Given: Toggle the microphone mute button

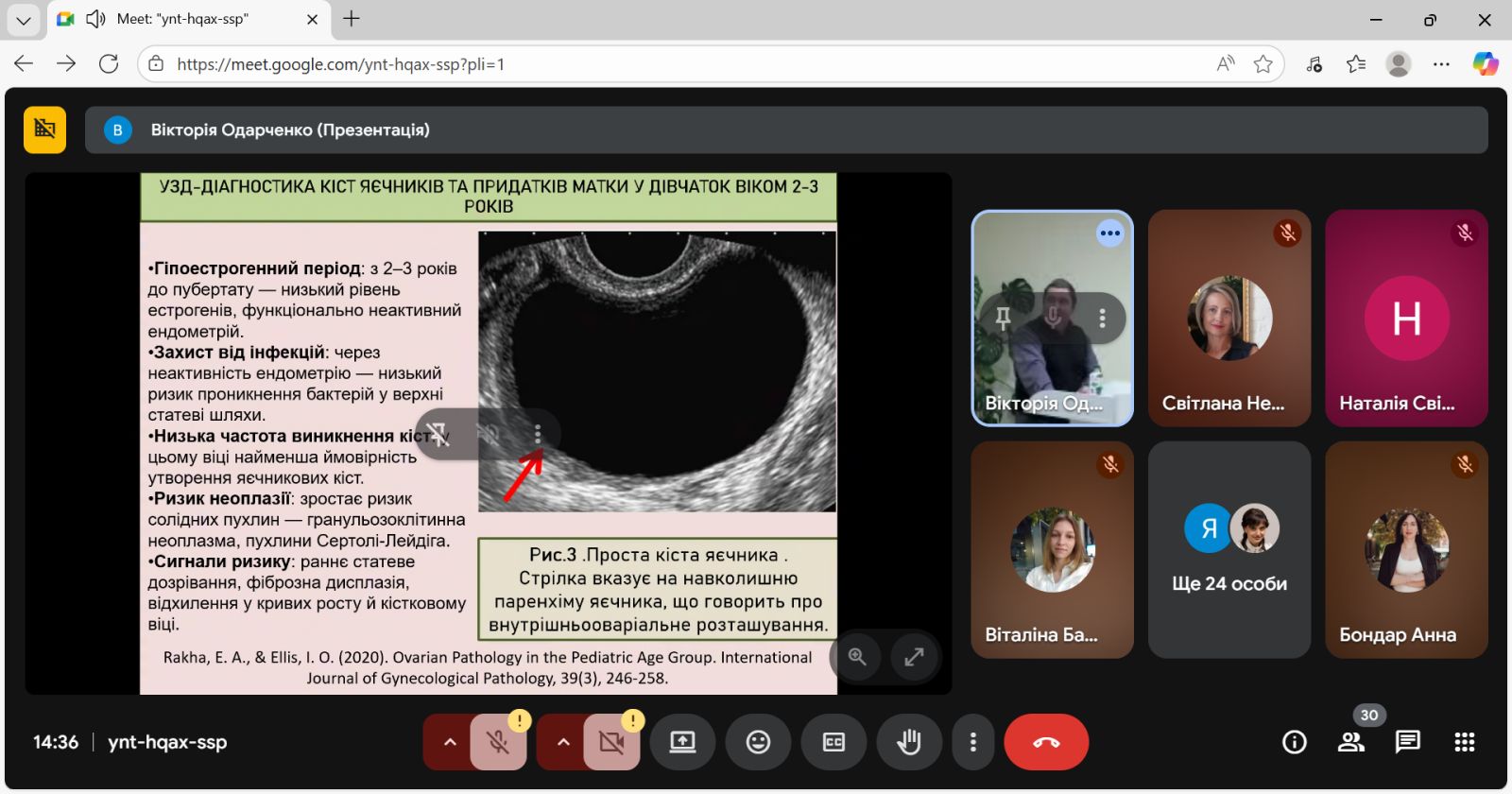Looking at the screenshot, I should tap(498, 742).
